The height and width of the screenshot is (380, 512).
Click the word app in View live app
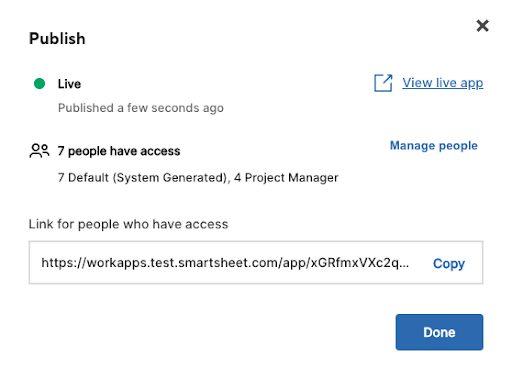click(471, 83)
